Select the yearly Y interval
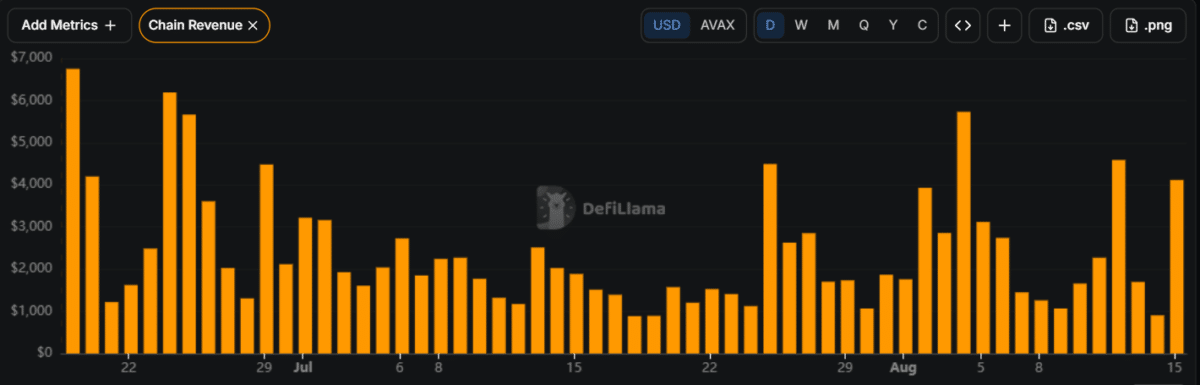 point(893,25)
